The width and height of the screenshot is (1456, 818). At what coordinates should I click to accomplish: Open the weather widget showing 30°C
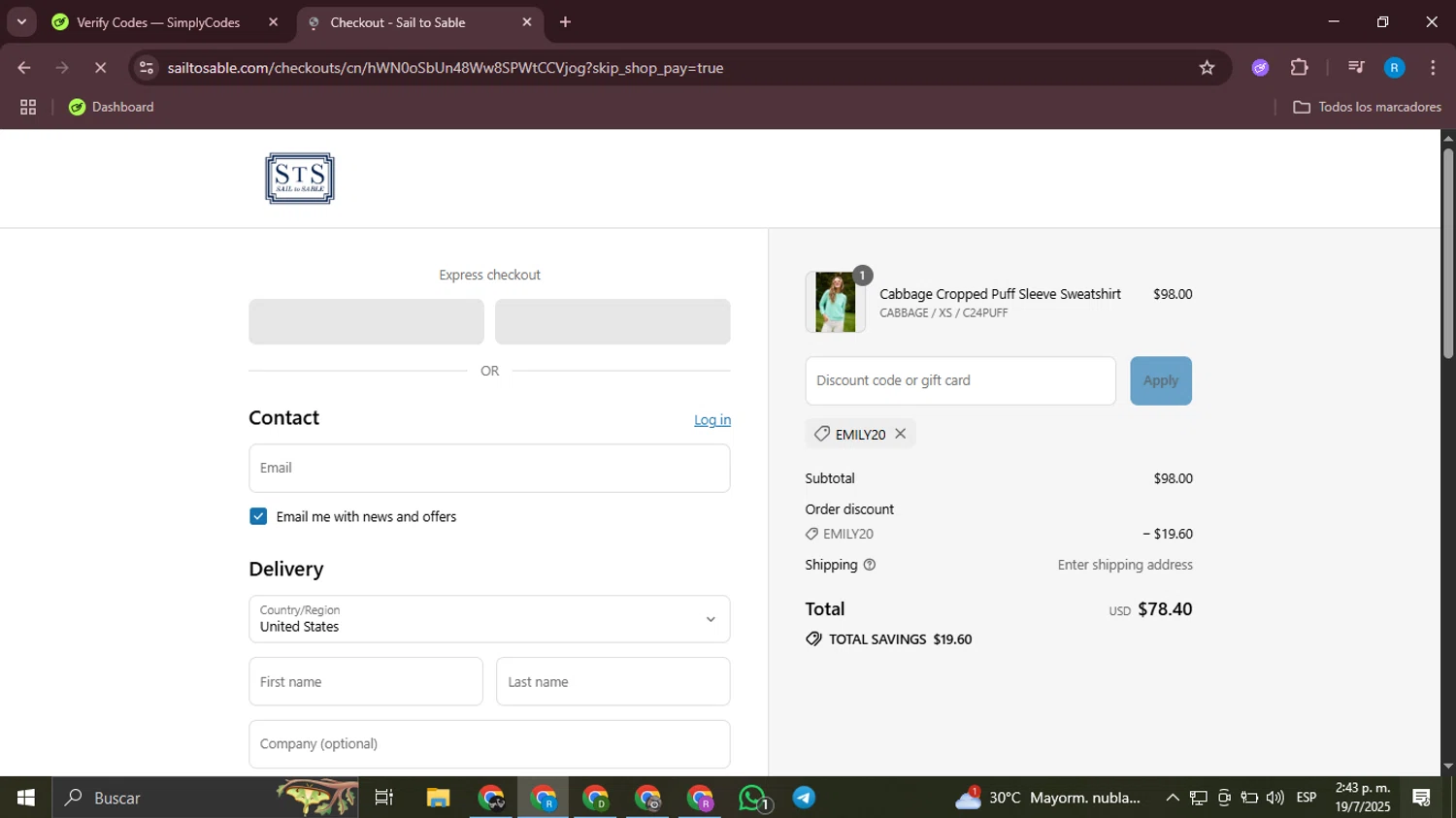coord(1048,798)
